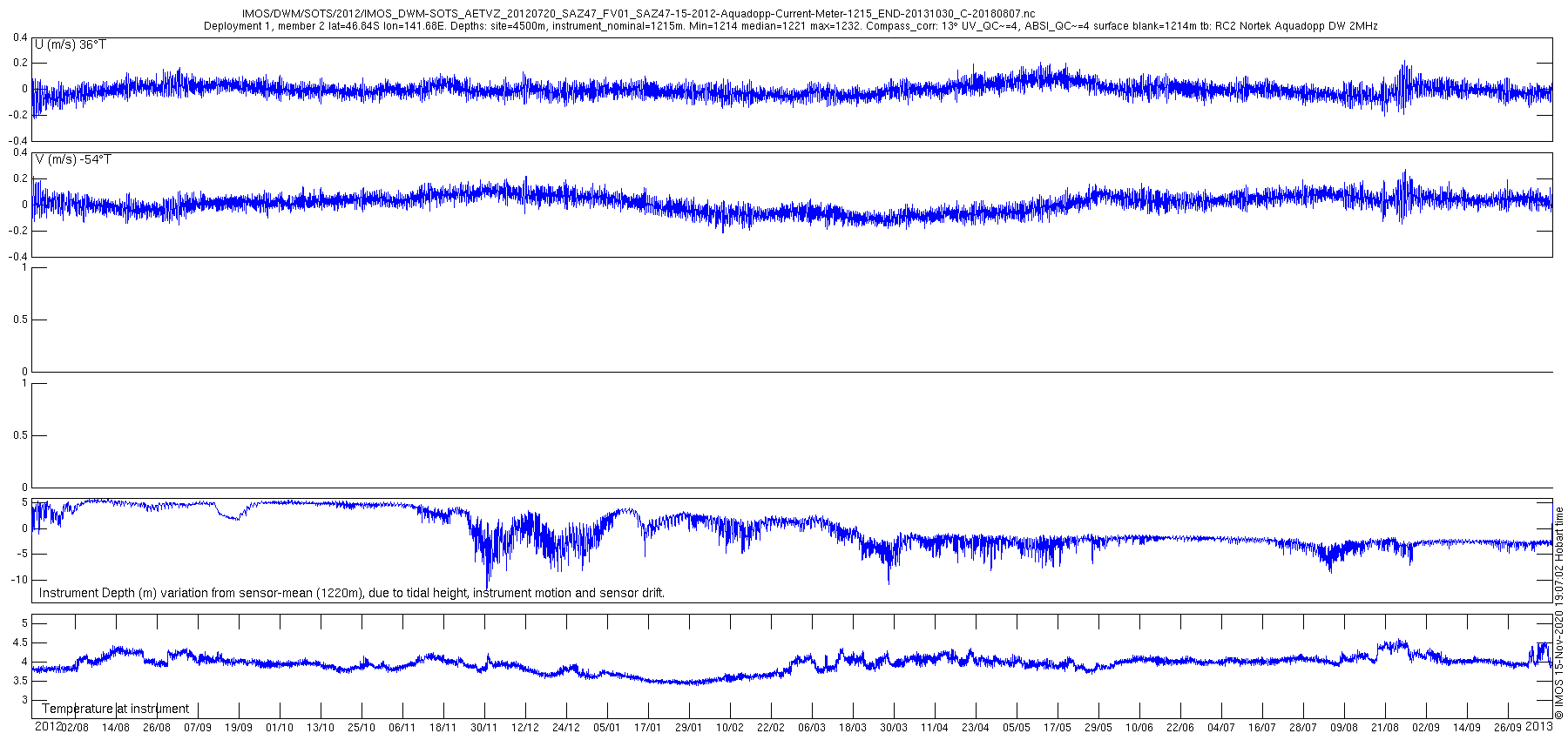Select the '26/08' date tick label
The width and height of the screenshot is (1568, 740).
point(157,728)
